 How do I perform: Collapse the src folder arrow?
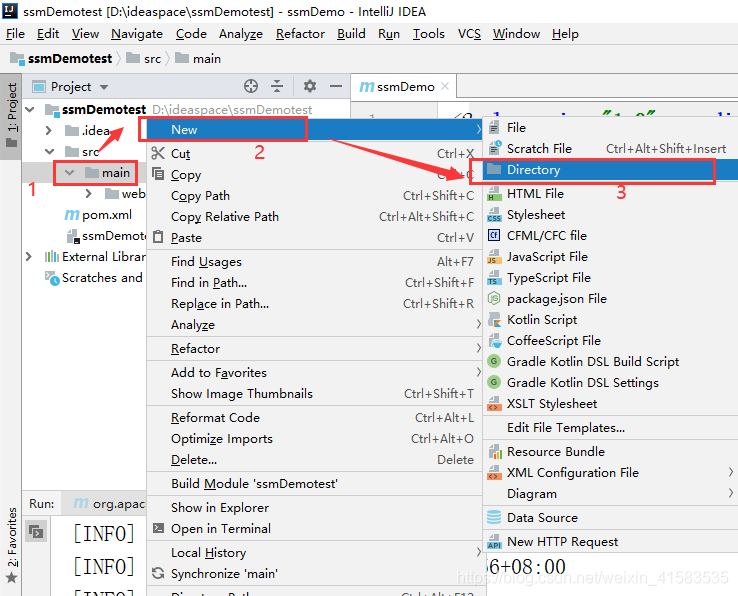49,152
